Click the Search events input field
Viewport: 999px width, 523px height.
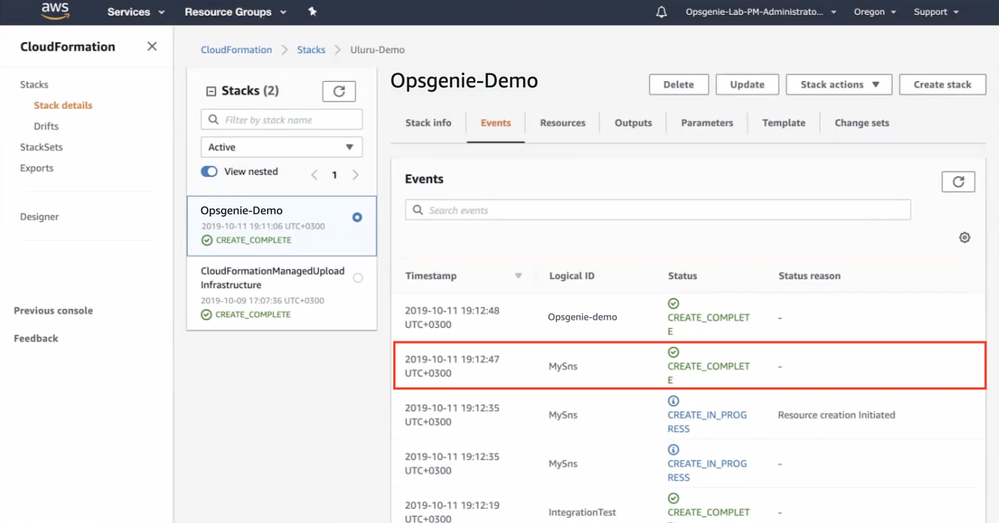click(658, 210)
